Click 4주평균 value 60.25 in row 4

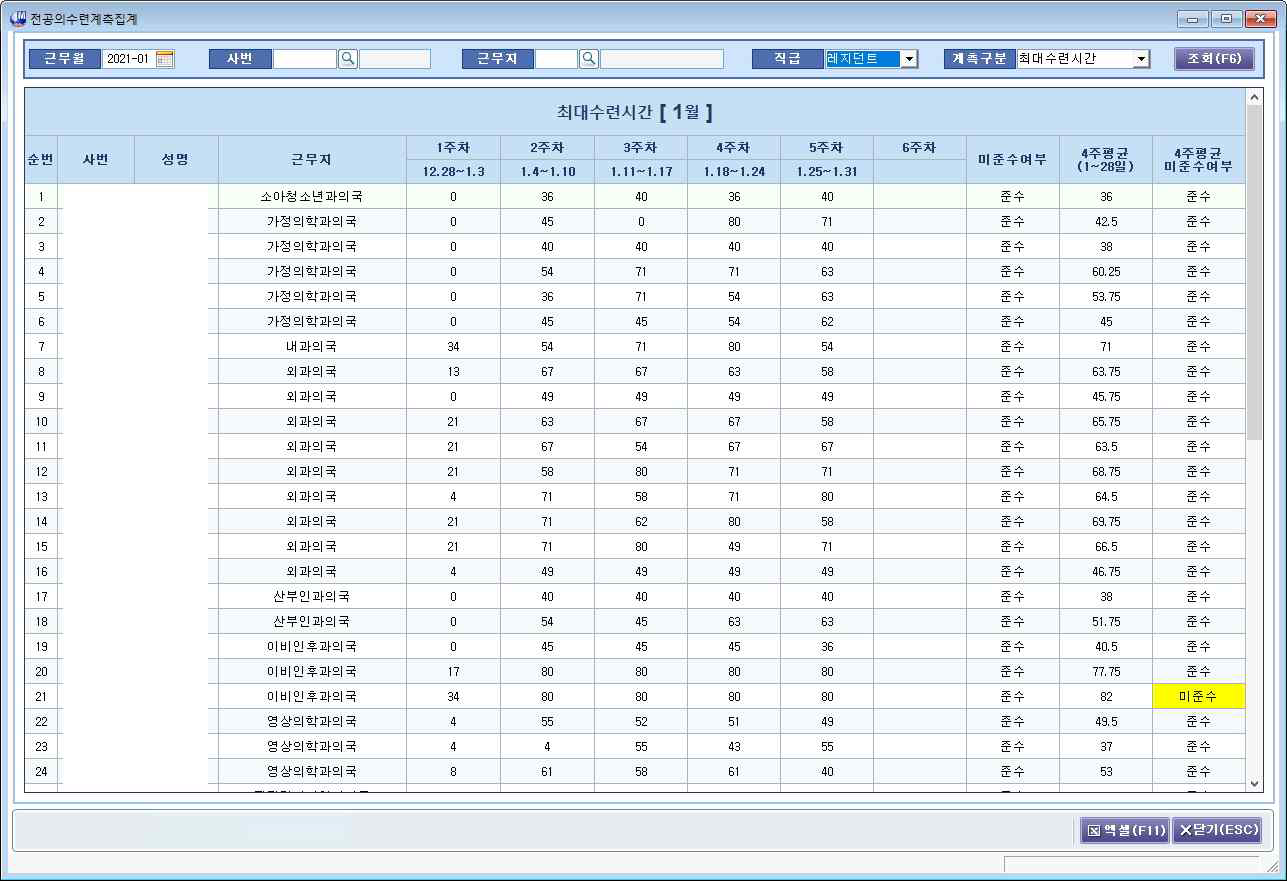1105,272
